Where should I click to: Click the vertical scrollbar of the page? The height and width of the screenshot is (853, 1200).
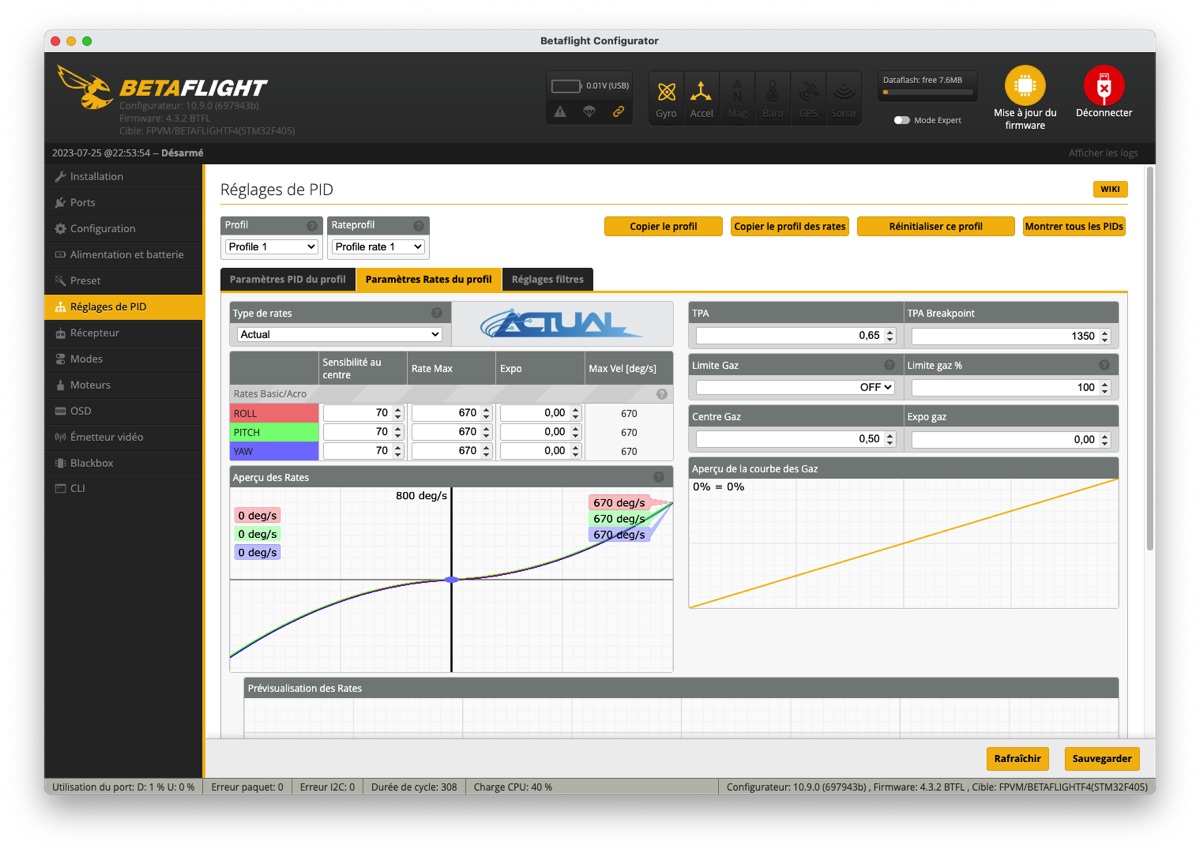(1149, 360)
